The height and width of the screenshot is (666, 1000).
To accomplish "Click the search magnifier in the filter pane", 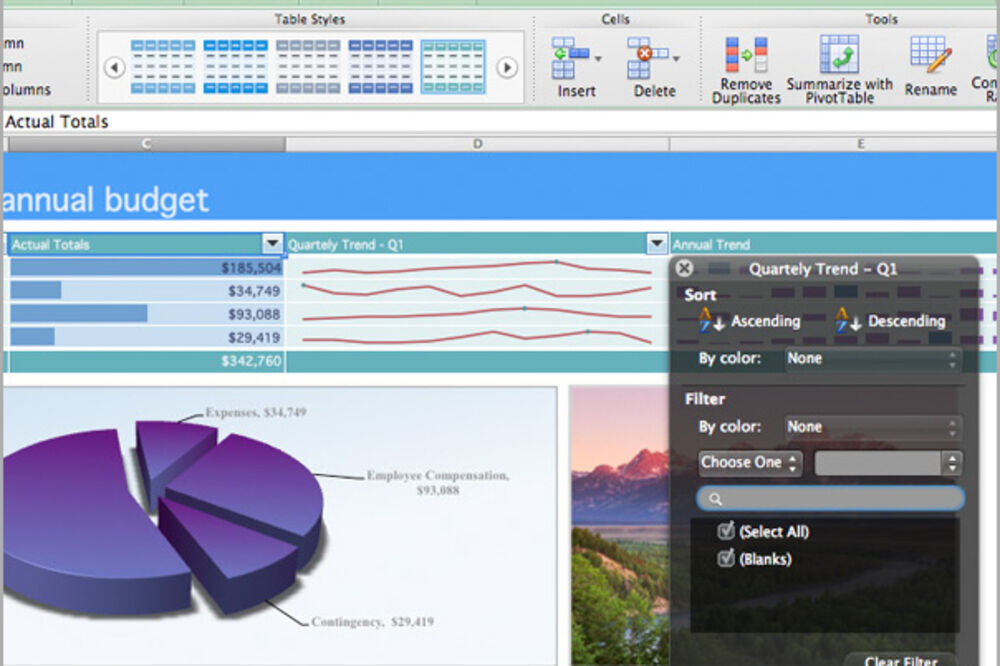I will click(x=714, y=497).
